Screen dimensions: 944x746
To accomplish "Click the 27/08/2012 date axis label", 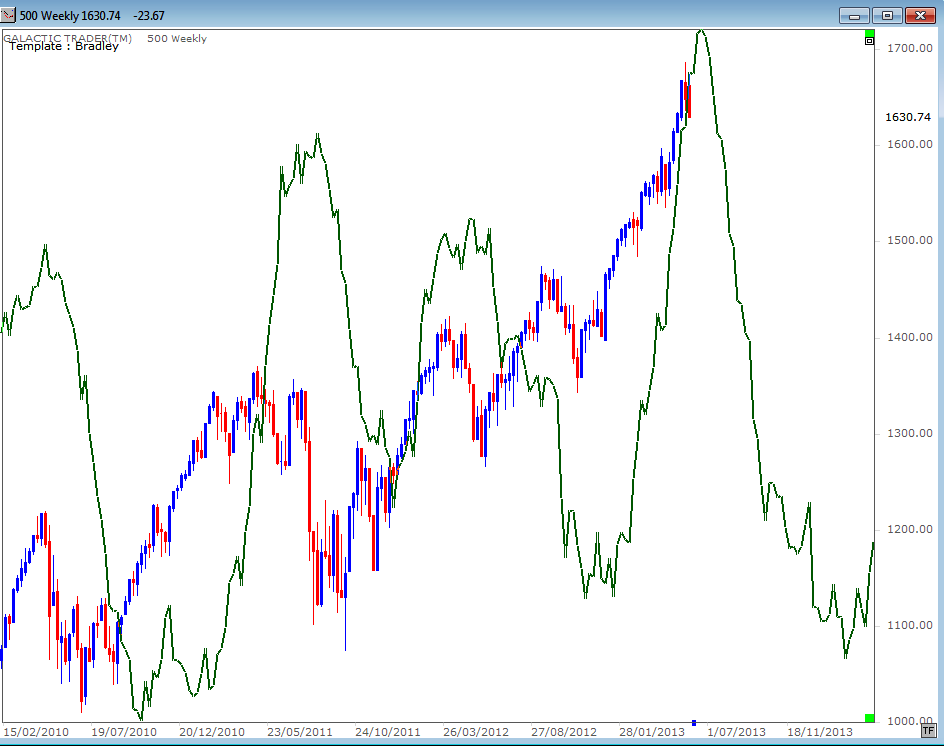I will [x=564, y=732].
